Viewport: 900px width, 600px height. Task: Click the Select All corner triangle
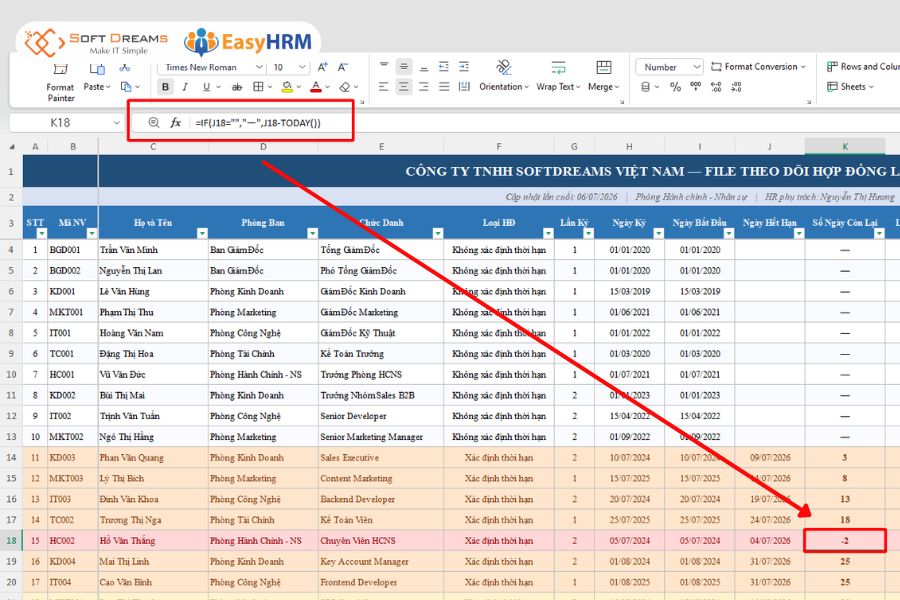tap(12, 146)
